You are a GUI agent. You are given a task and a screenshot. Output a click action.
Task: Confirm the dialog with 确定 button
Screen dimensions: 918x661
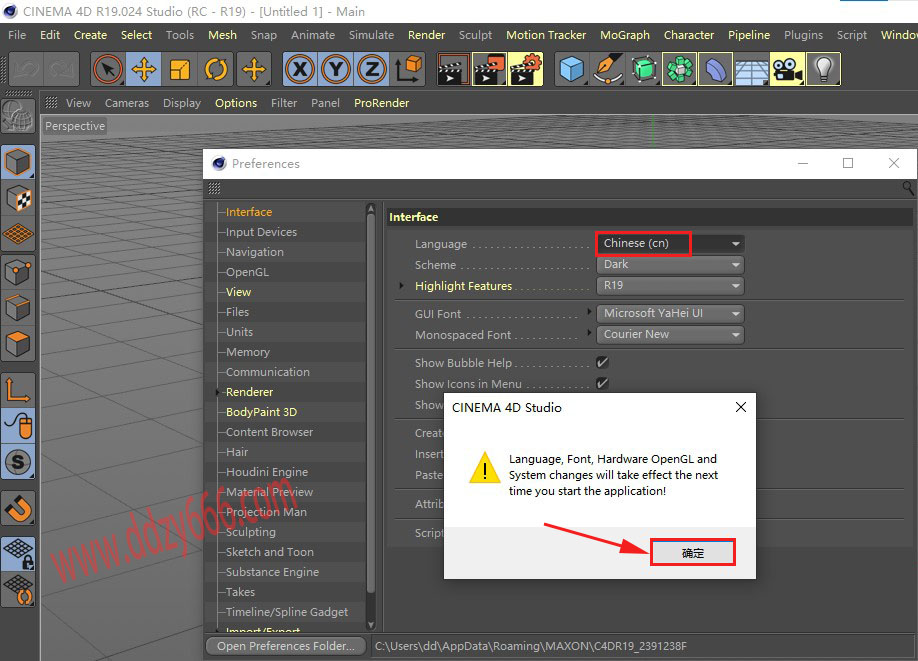[693, 553]
